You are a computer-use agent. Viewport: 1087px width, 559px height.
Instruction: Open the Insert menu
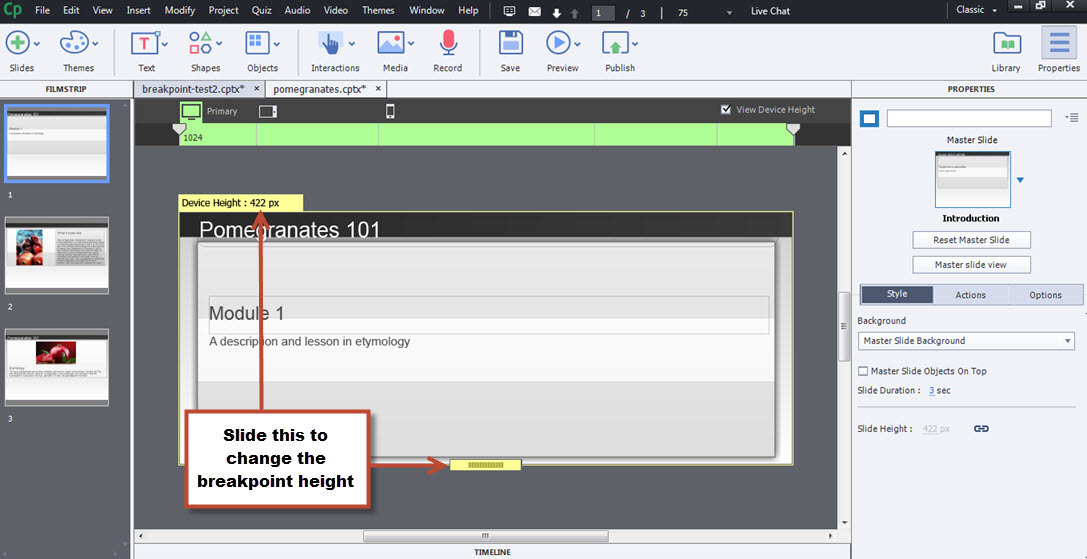pos(139,10)
